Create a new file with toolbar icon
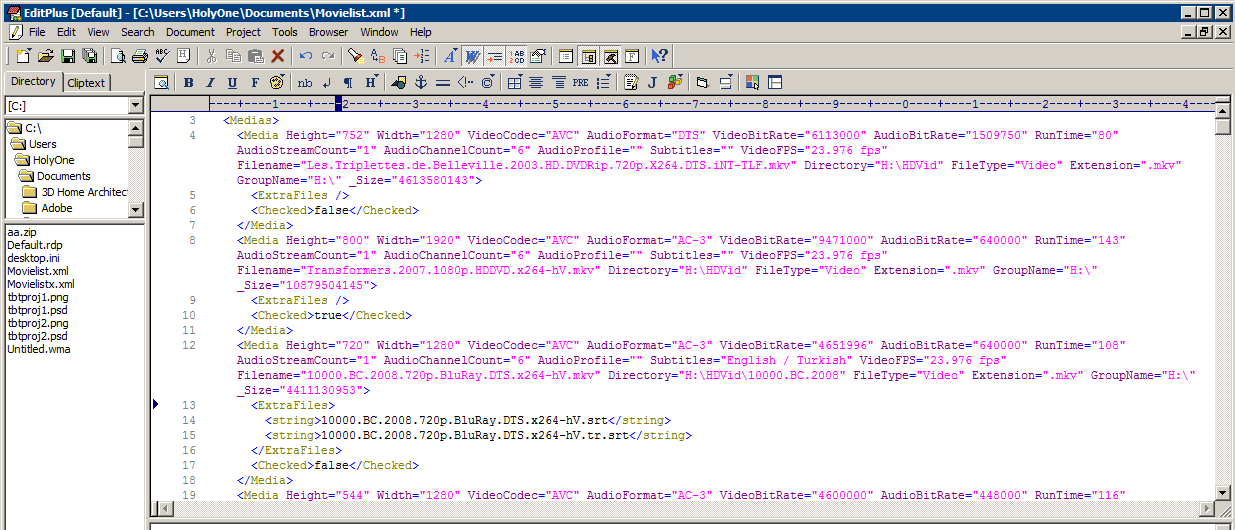This screenshot has height=530, width=1235. [x=23, y=56]
